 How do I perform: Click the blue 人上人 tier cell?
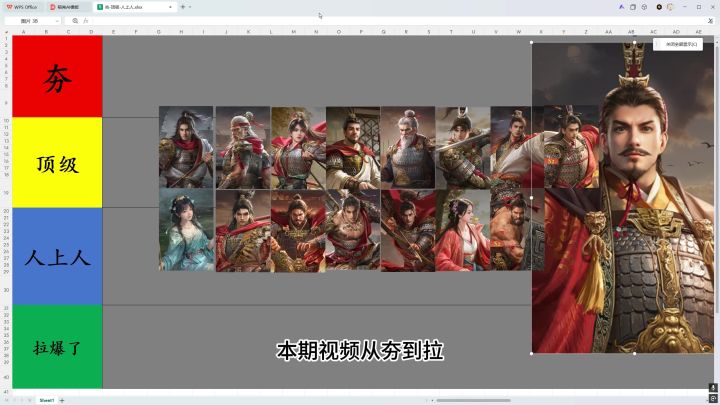coord(57,256)
